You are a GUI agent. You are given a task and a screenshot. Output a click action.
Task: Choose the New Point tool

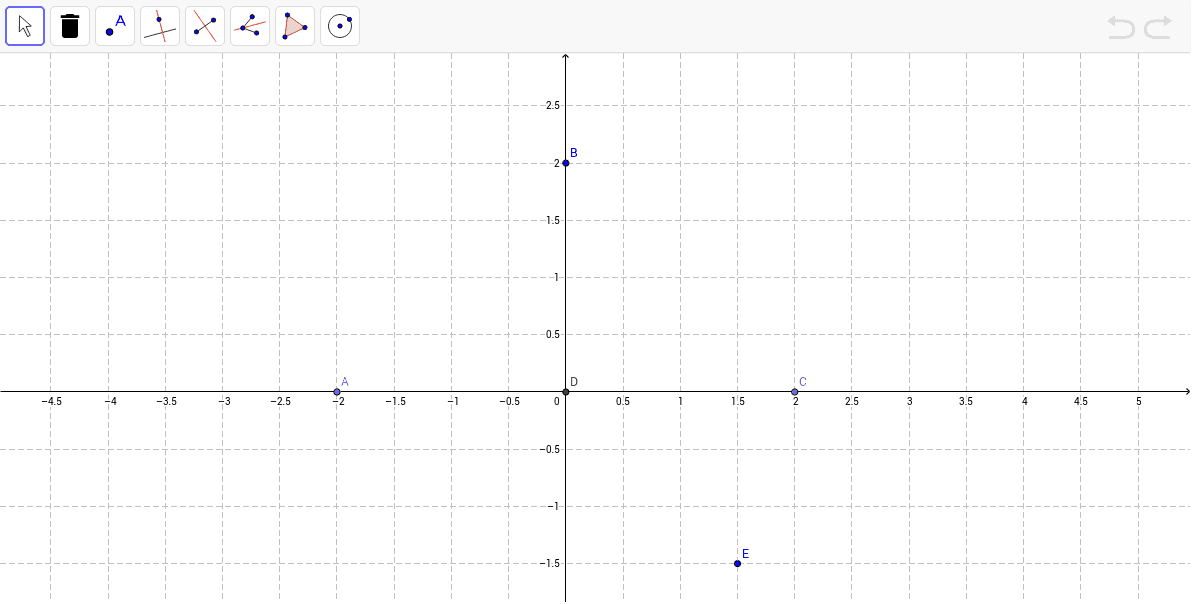[x=115, y=27]
